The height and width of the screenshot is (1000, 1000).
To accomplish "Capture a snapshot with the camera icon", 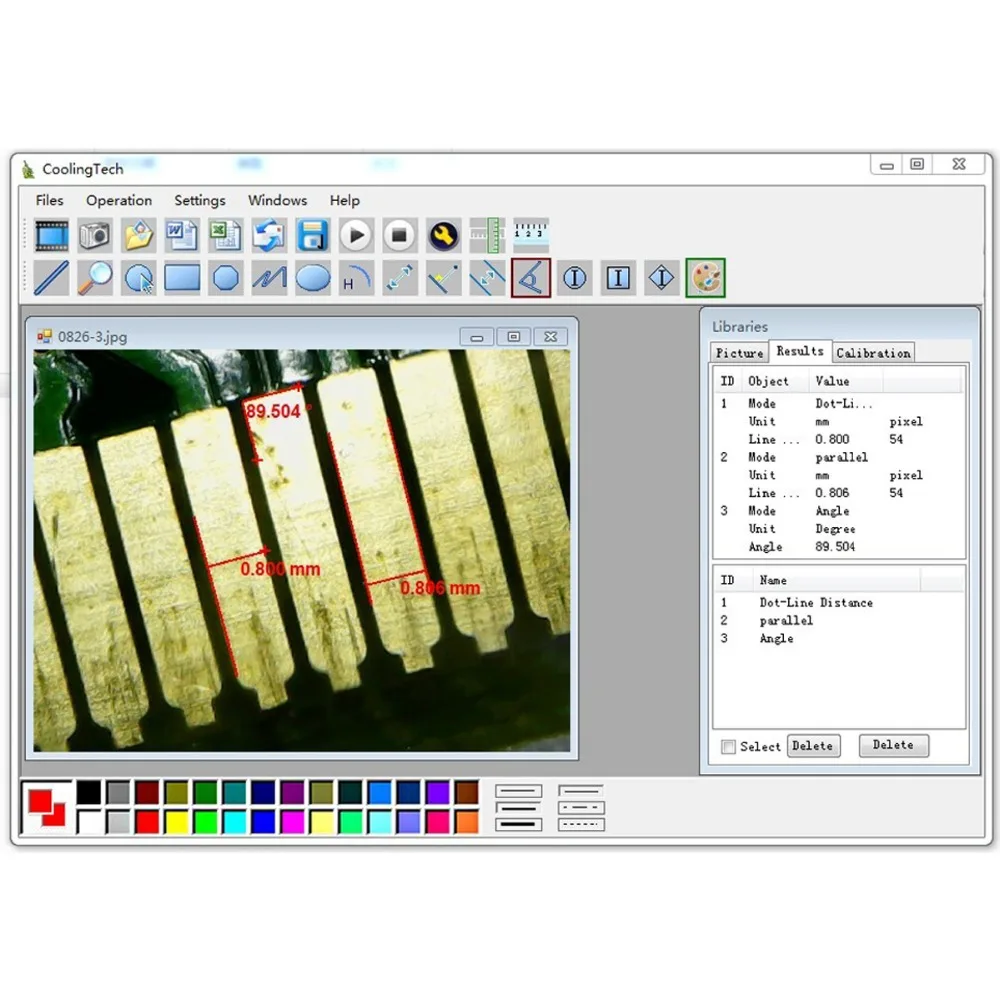I will coord(95,235).
